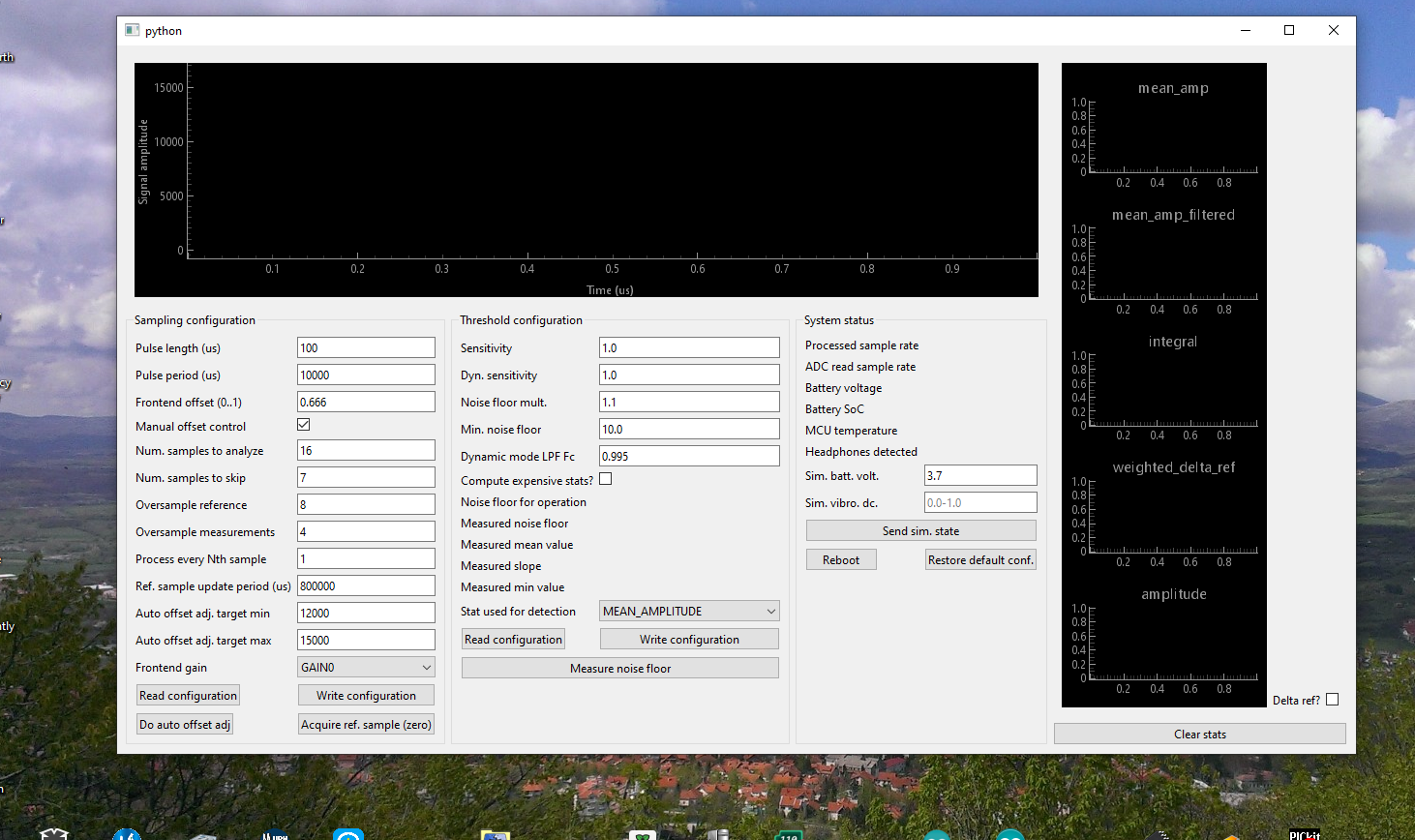This screenshot has width=1415, height=840.
Task: Click the Signal amplitude main plot
Action: pos(587,180)
